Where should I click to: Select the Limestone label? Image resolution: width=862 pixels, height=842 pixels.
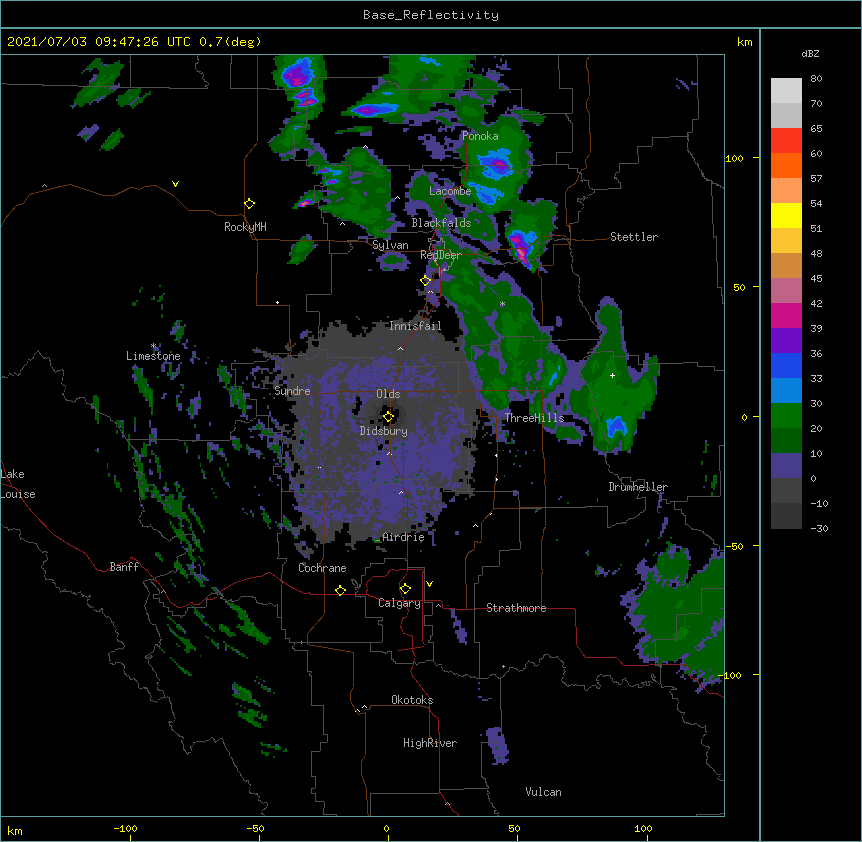(x=153, y=356)
